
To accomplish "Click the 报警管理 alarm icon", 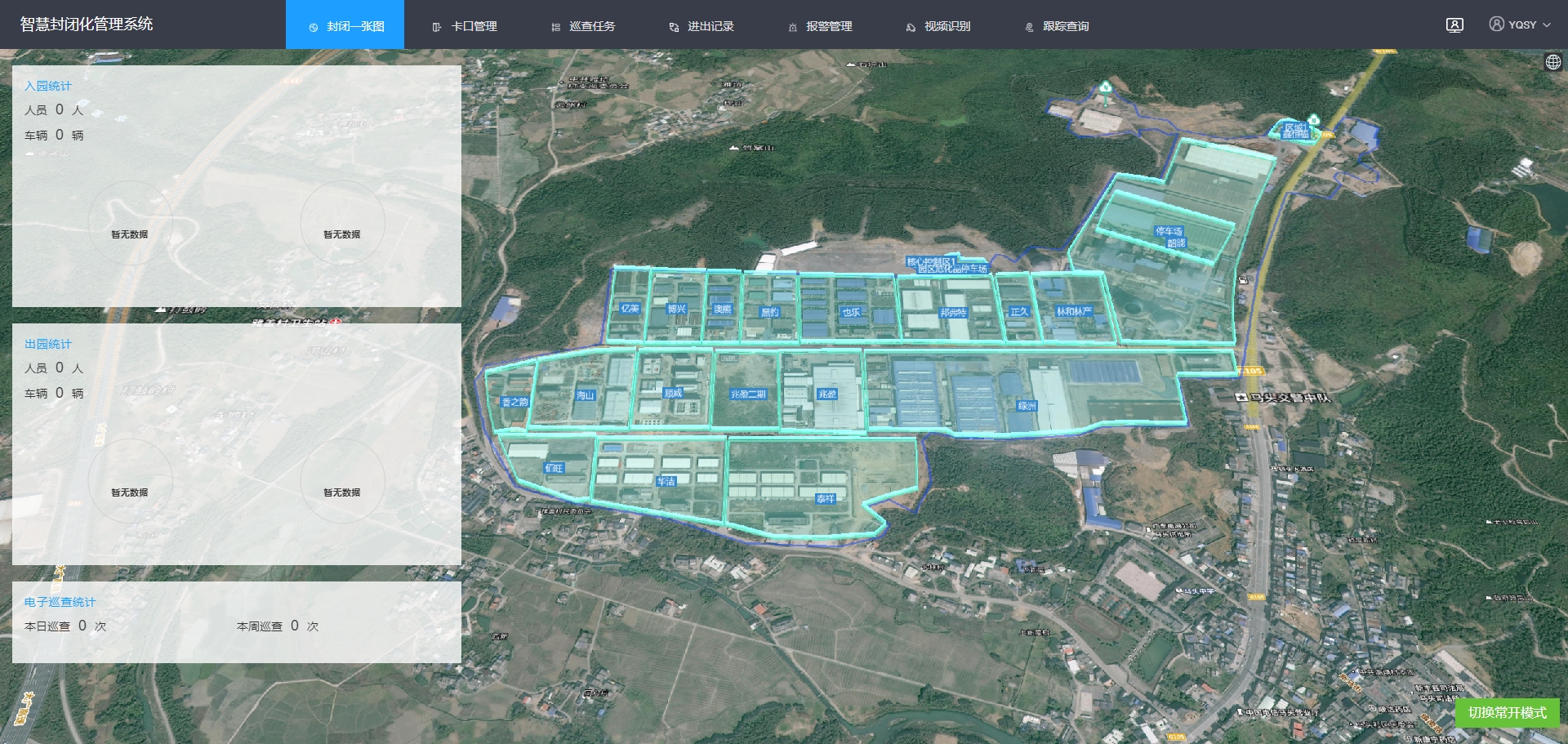I will (792, 27).
